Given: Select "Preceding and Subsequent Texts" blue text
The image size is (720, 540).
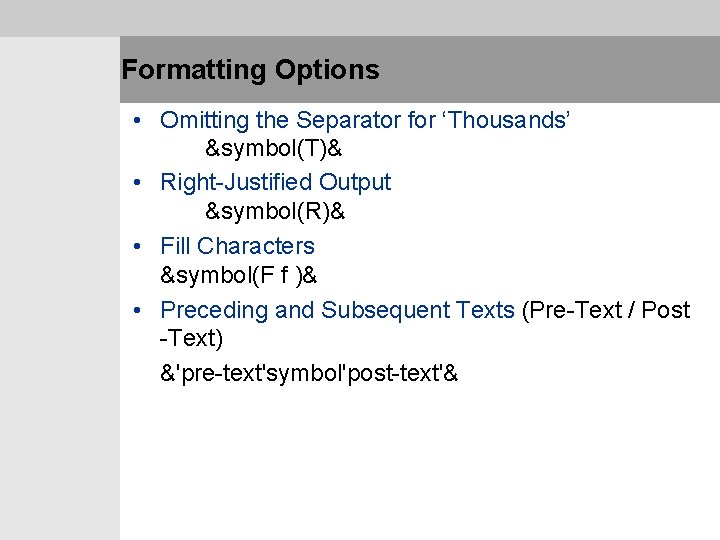Looking at the screenshot, I should click(x=337, y=310).
